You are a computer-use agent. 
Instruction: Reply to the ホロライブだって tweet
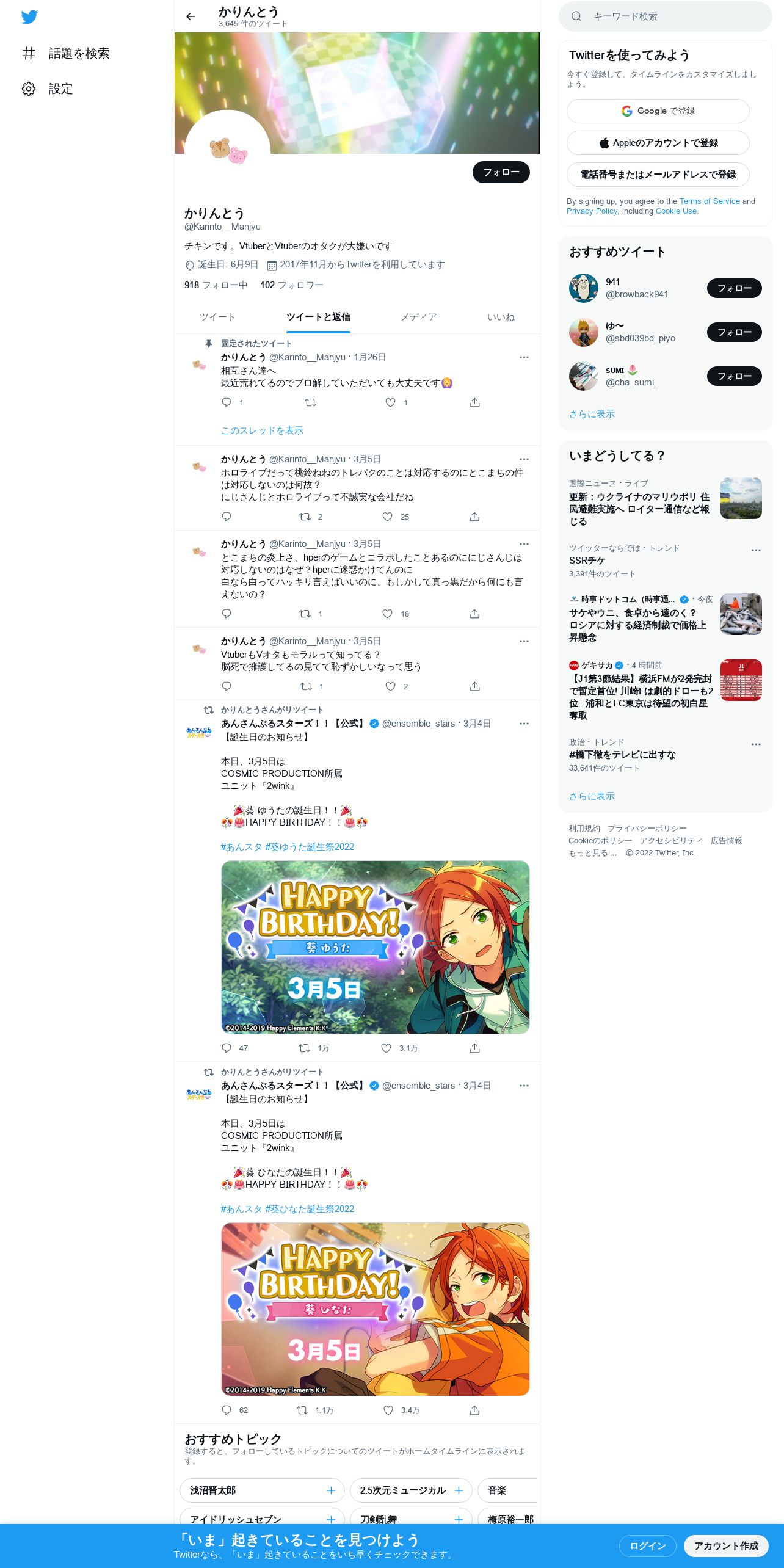(227, 517)
